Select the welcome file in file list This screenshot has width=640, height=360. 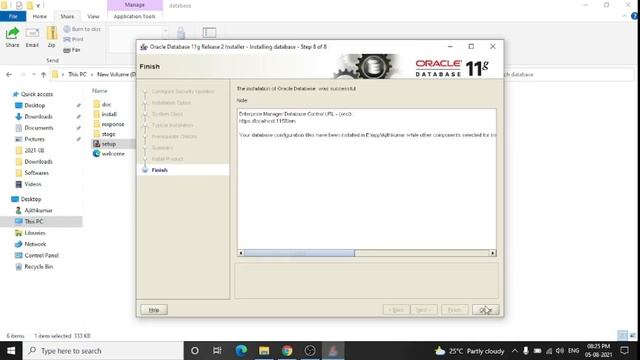(x=113, y=153)
